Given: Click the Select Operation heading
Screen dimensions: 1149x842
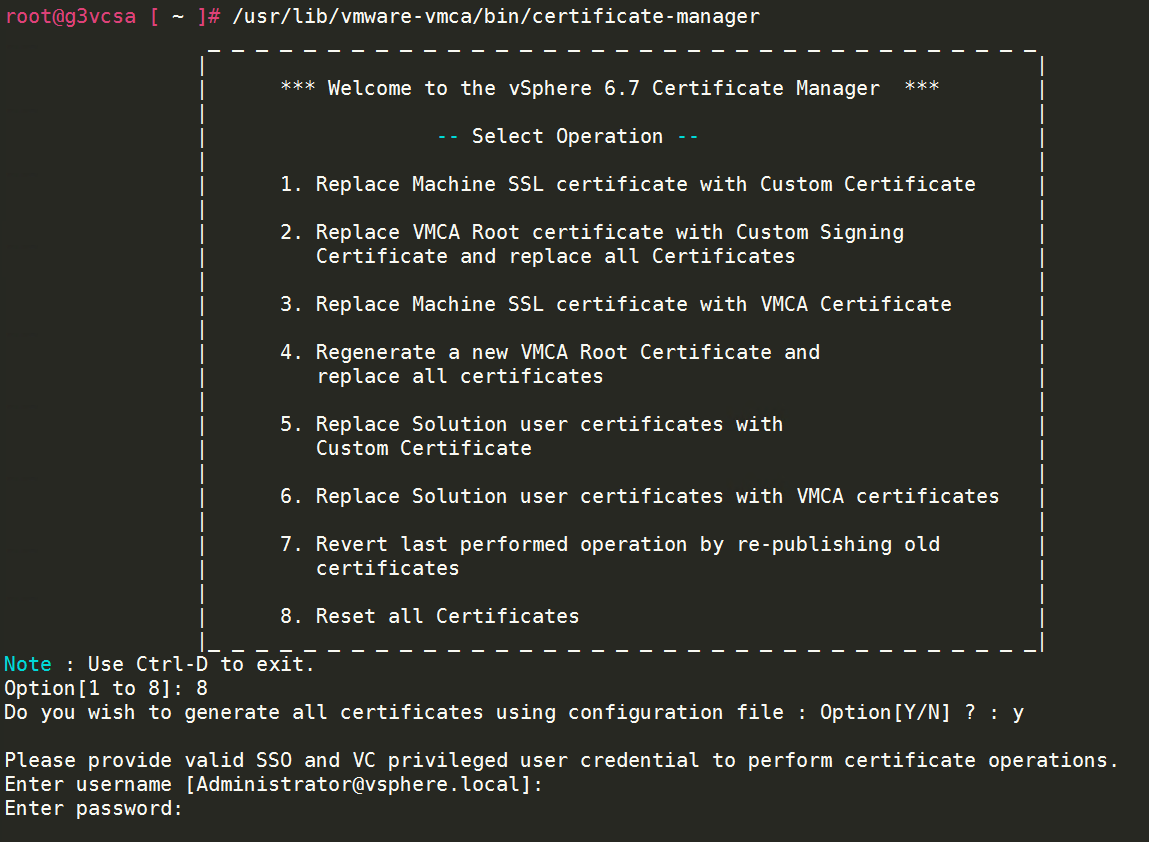Looking at the screenshot, I should (x=567, y=136).
